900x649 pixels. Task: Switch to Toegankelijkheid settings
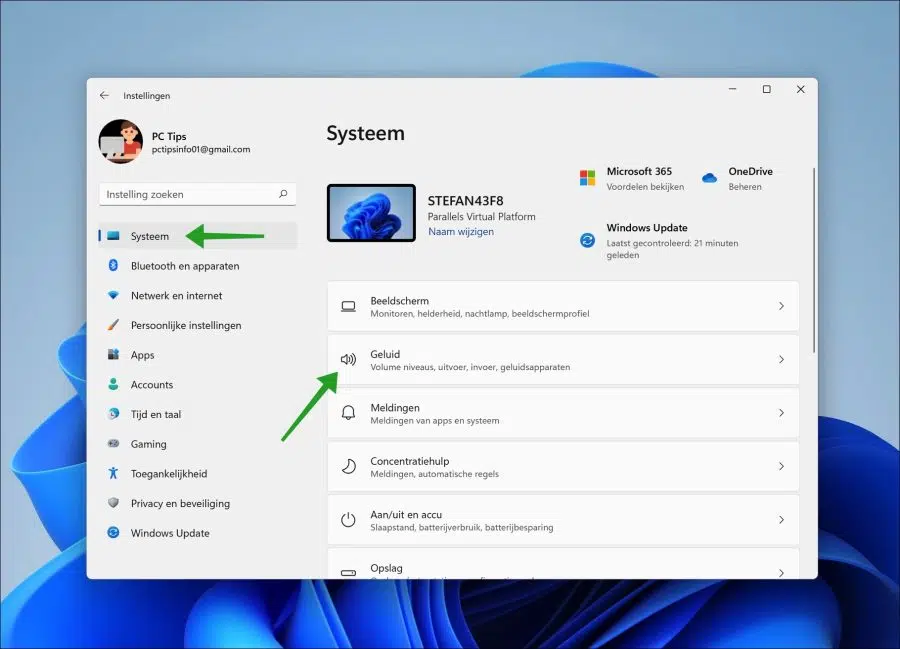(197, 473)
